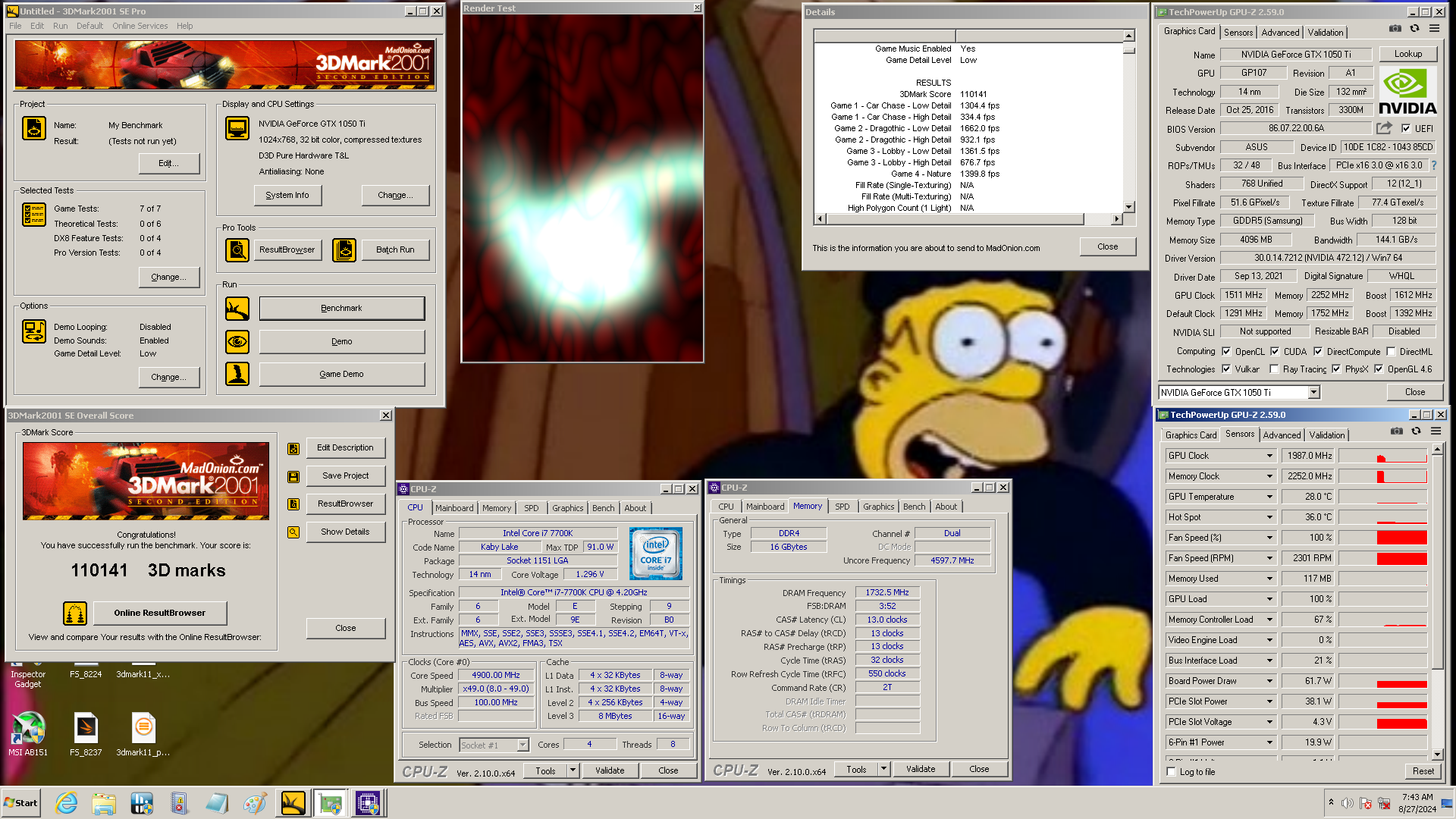Switch to Advanced tab in upper GPU-Z window
Screen dimensions: 1456x819
(1280, 33)
